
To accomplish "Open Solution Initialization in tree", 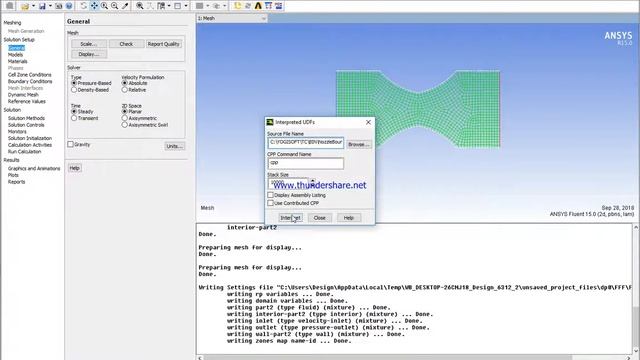I will (x=30, y=138).
